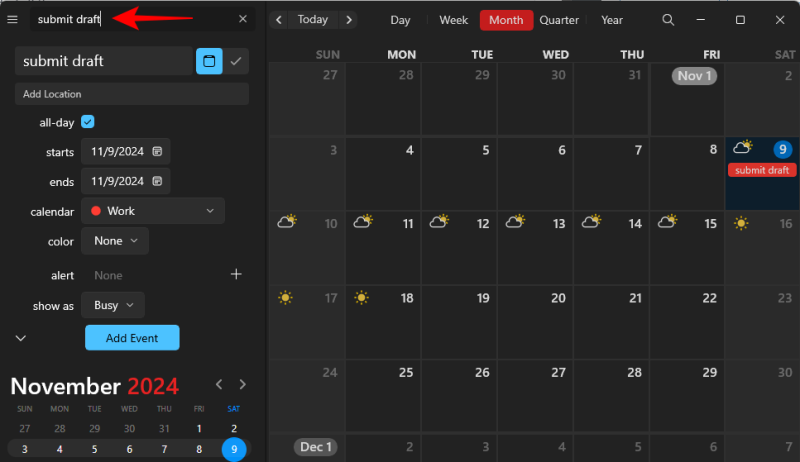
Task: Minimize the calendar window
Action: (x=701, y=20)
